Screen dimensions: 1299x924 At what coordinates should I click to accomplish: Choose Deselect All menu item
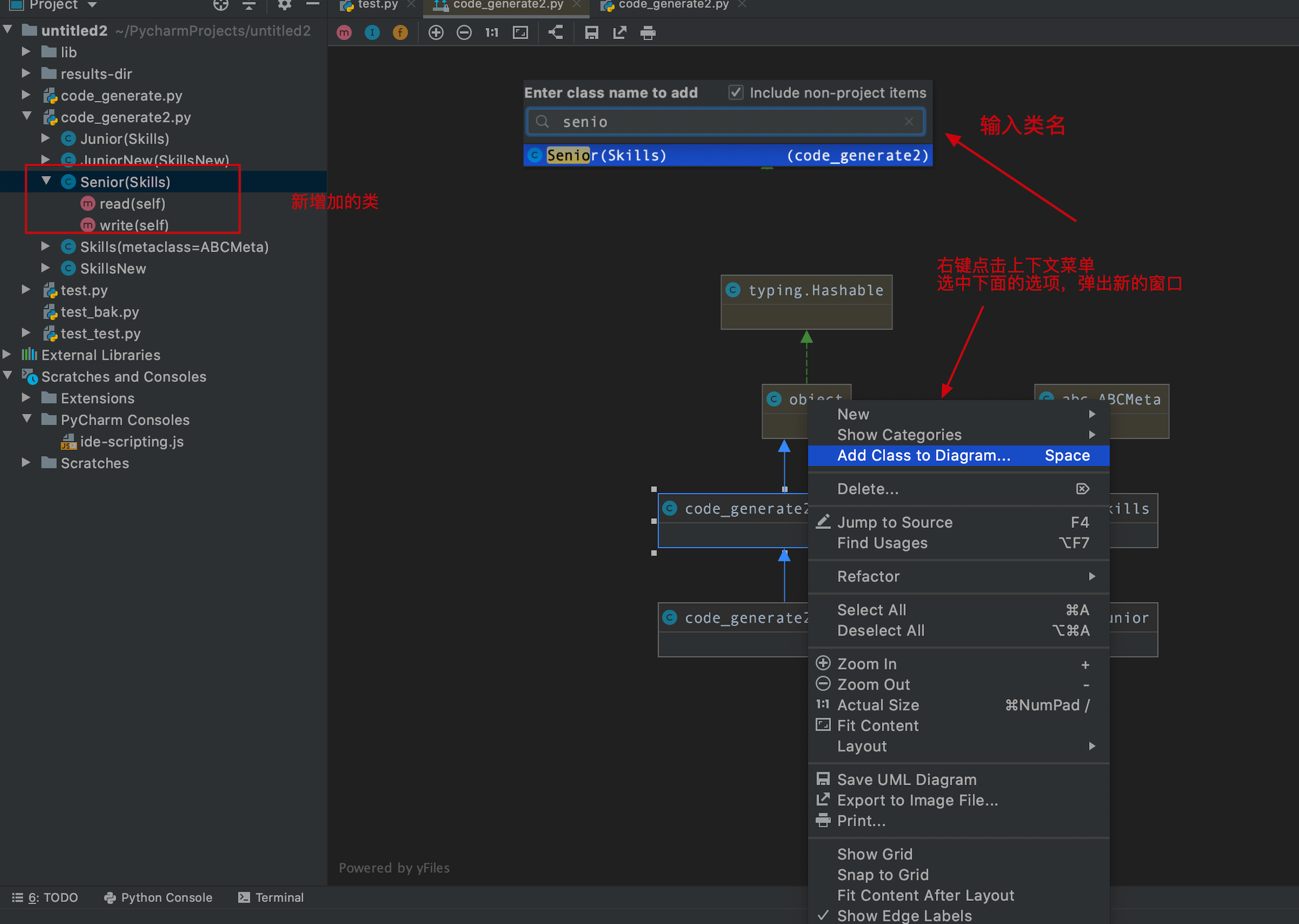click(x=959, y=630)
